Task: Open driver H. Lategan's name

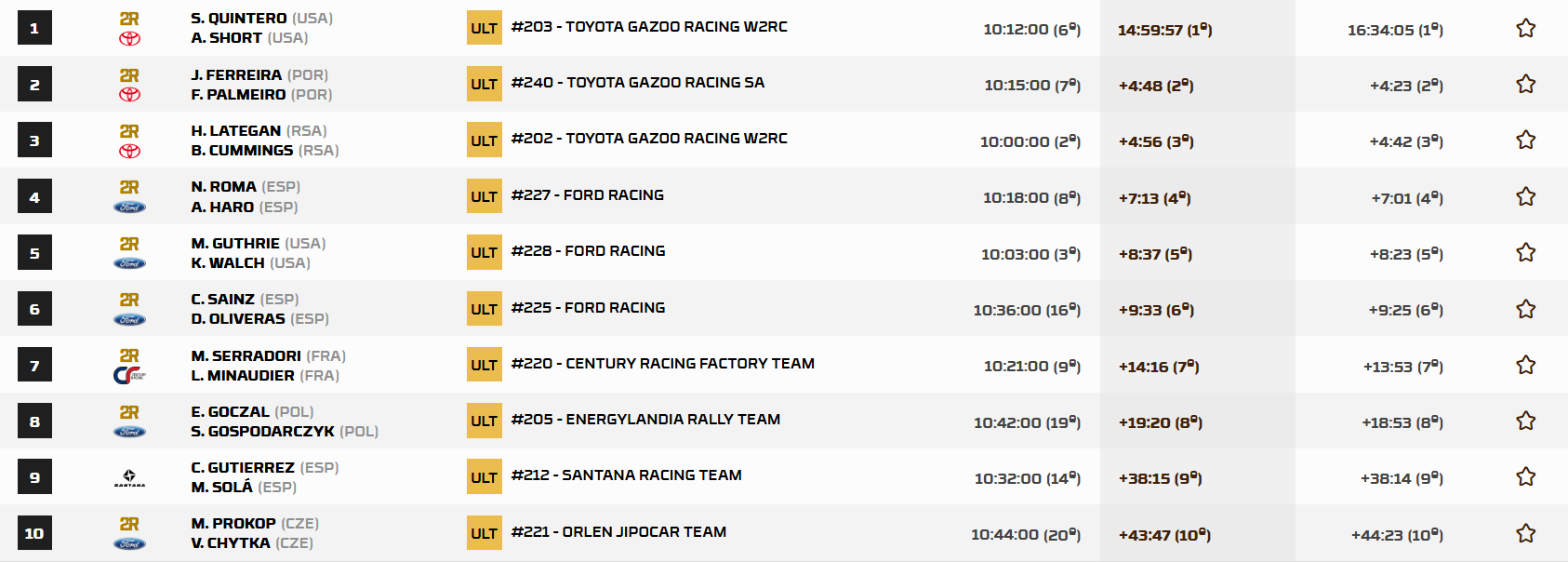Action: (236, 131)
